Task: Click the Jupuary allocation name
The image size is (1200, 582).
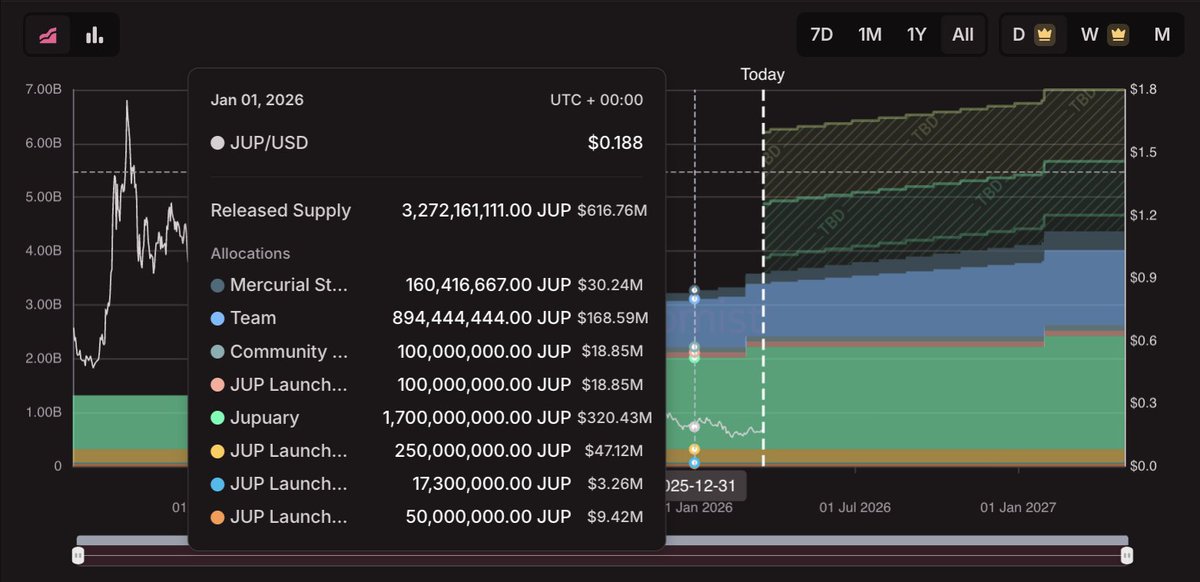Action: click(x=264, y=418)
